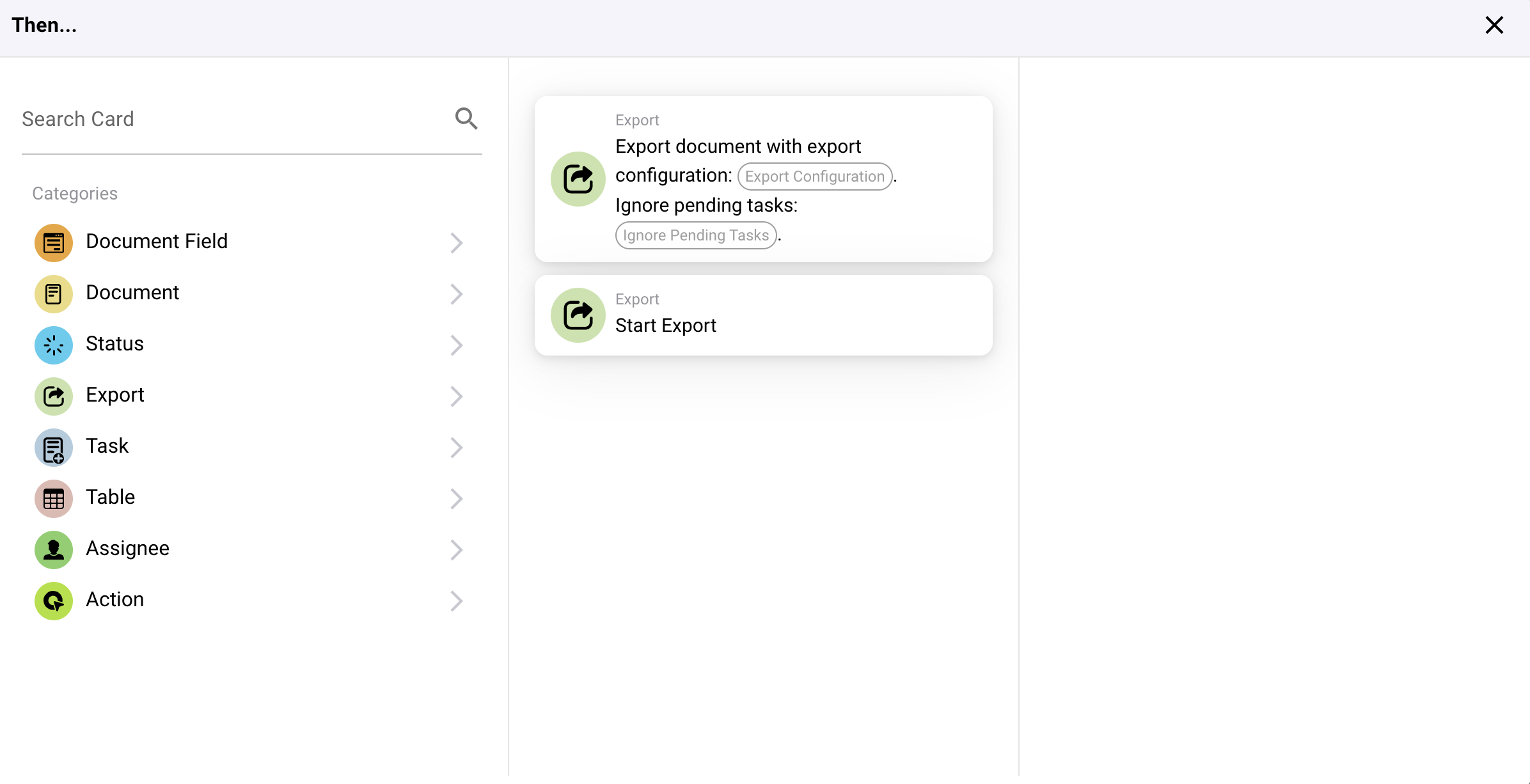Click the yellow Document category icon
Viewport: 1530px width, 784px height.
pyautogui.click(x=54, y=294)
